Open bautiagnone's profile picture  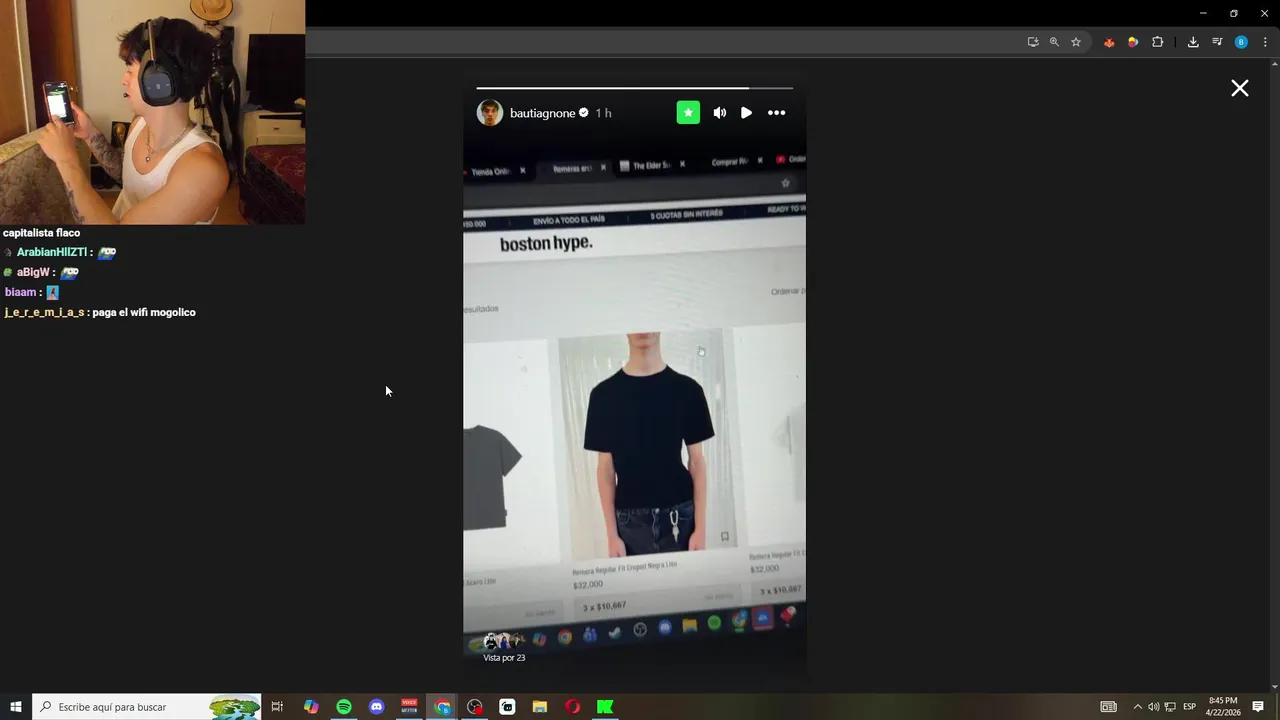pos(490,113)
